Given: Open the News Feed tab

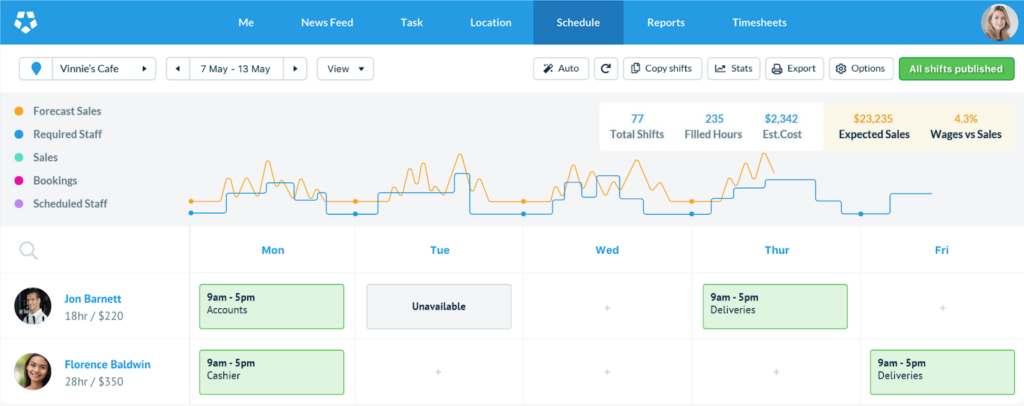Looking at the screenshot, I should coord(327,22).
